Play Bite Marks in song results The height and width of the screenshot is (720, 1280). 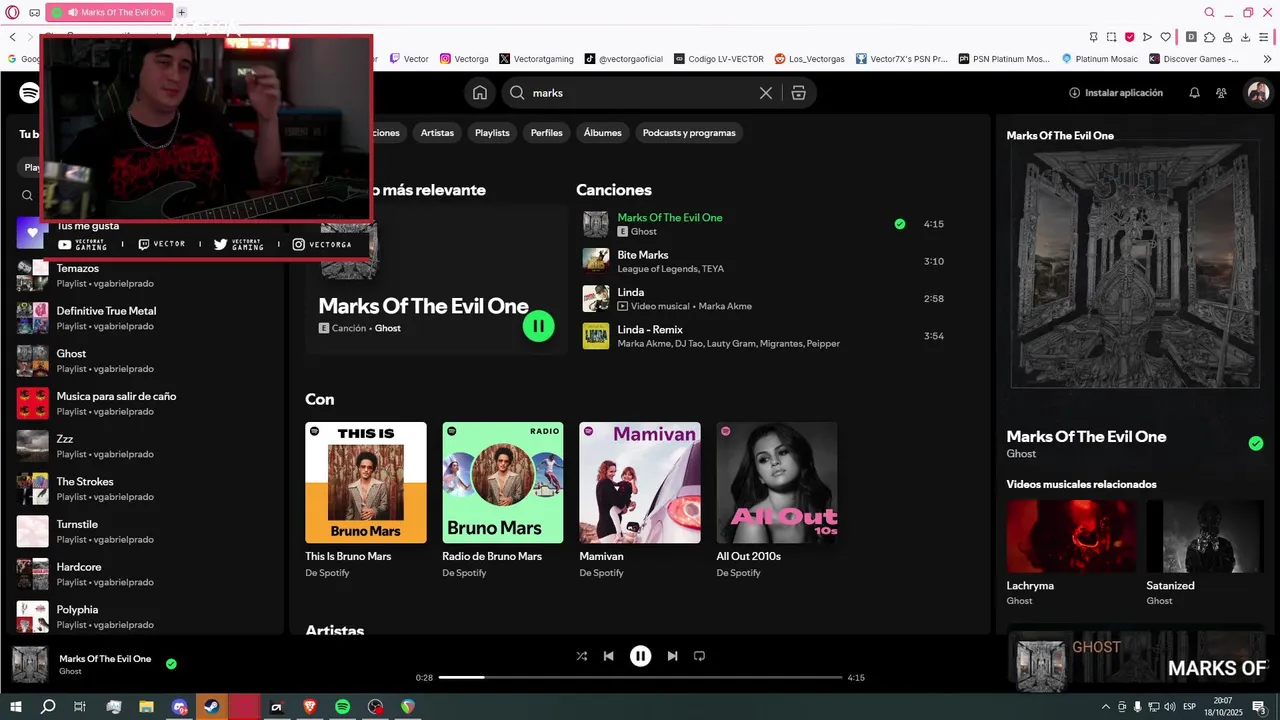click(x=766, y=261)
